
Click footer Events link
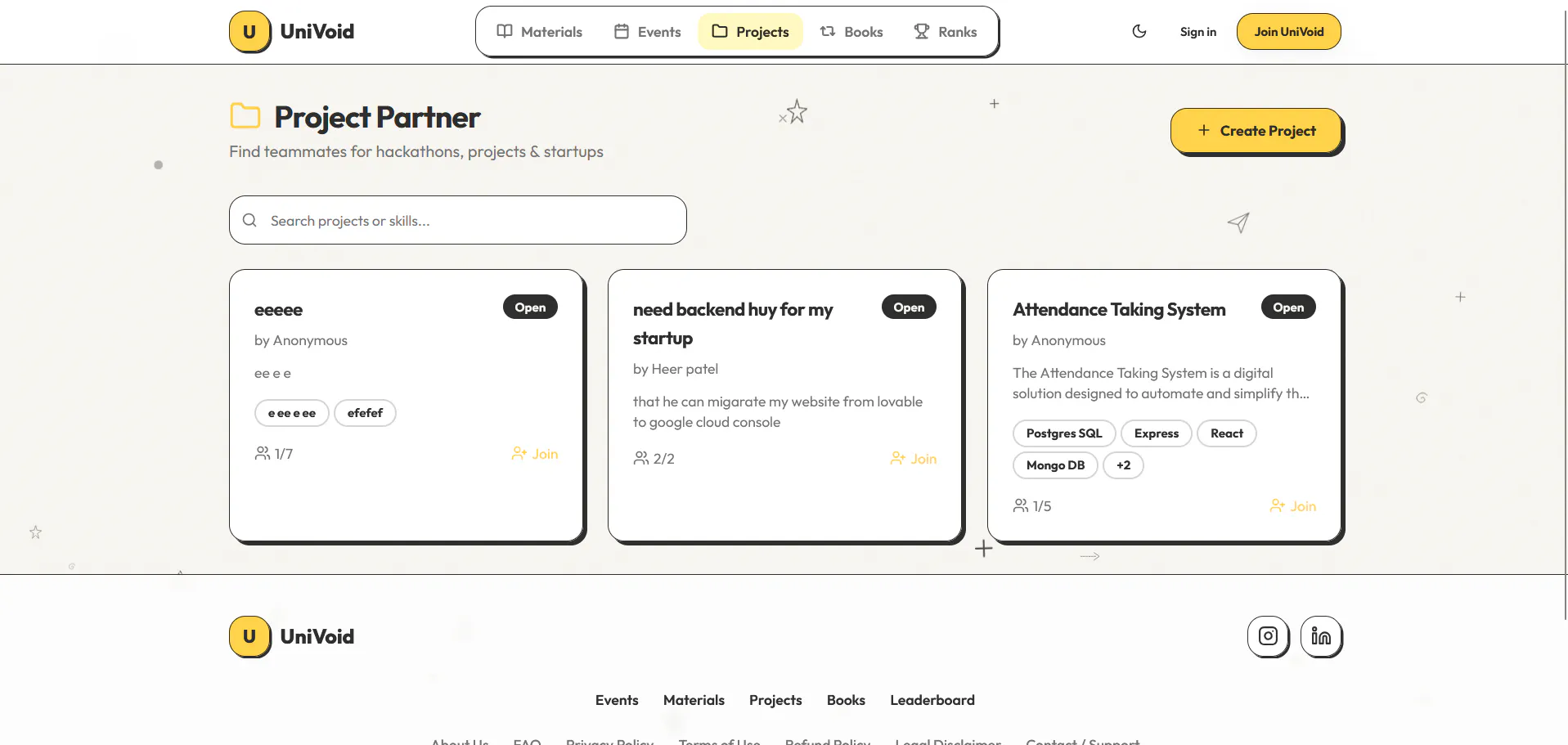[617, 700]
